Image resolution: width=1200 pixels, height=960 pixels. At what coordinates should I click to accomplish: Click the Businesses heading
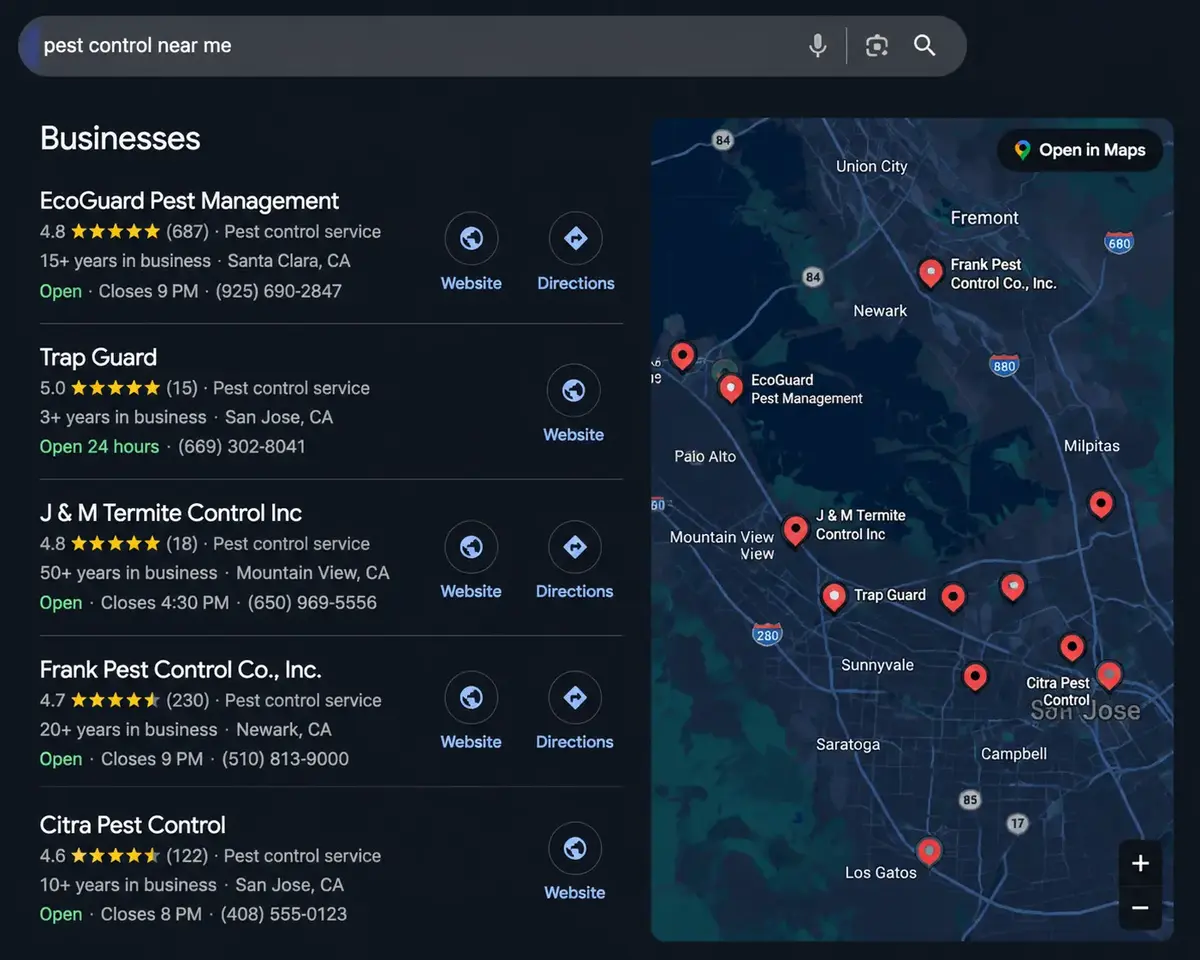coord(120,138)
